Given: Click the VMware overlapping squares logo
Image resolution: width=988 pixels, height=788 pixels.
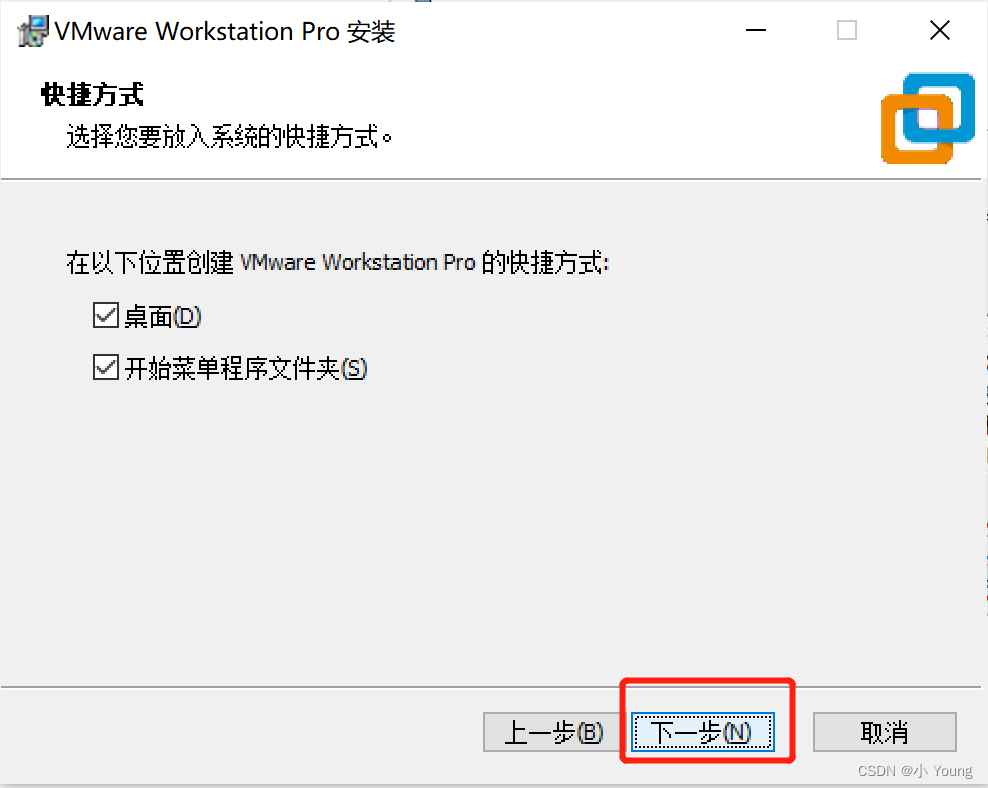Looking at the screenshot, I should (928, 118).
